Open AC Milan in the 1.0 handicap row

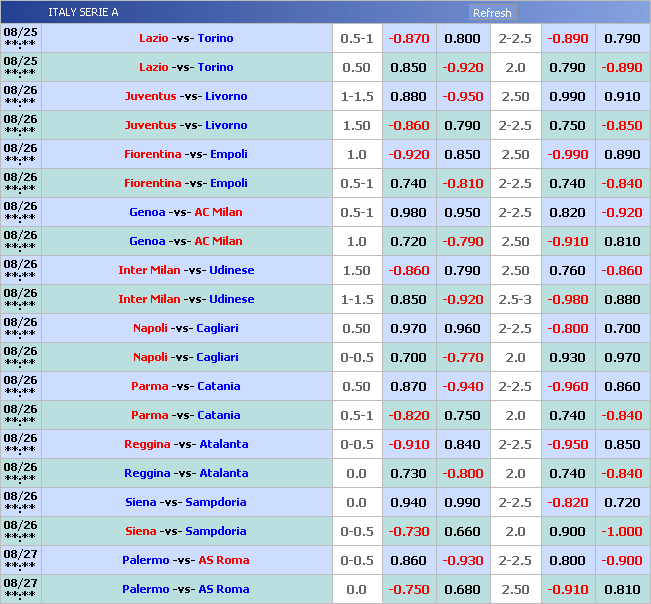[x=218, y=241]
